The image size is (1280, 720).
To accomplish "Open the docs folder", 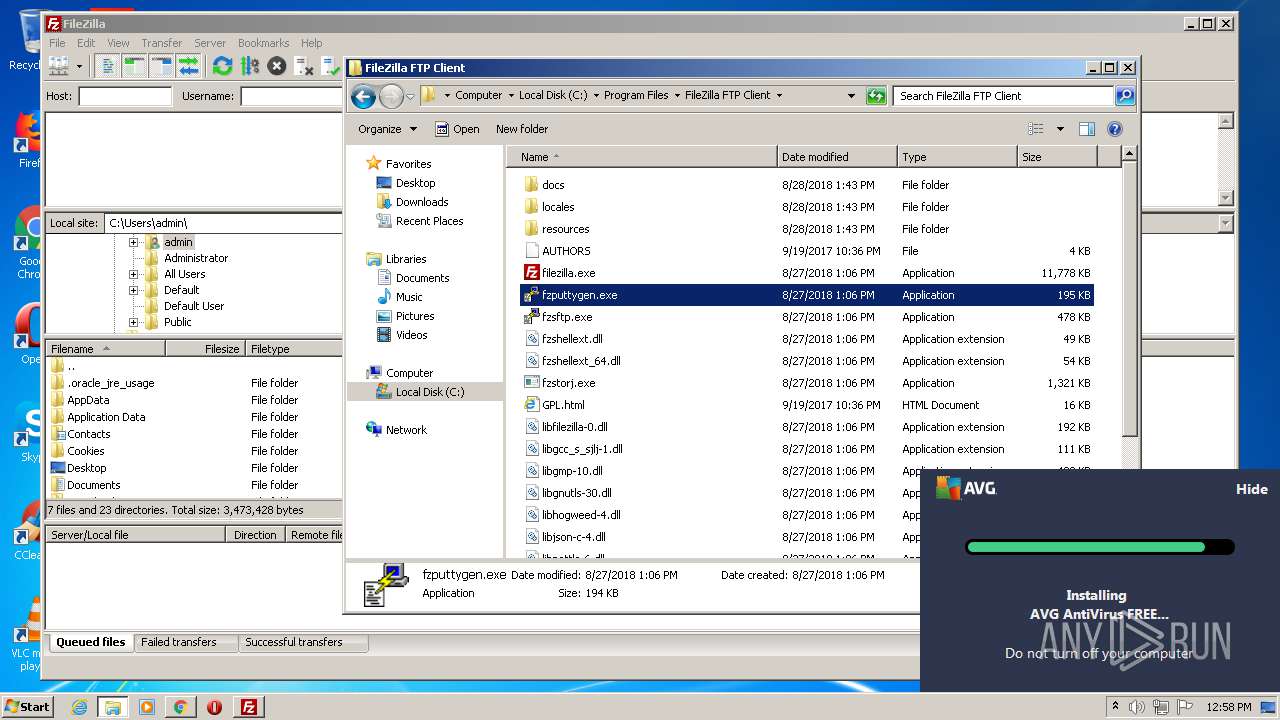I will click(553, 185).
